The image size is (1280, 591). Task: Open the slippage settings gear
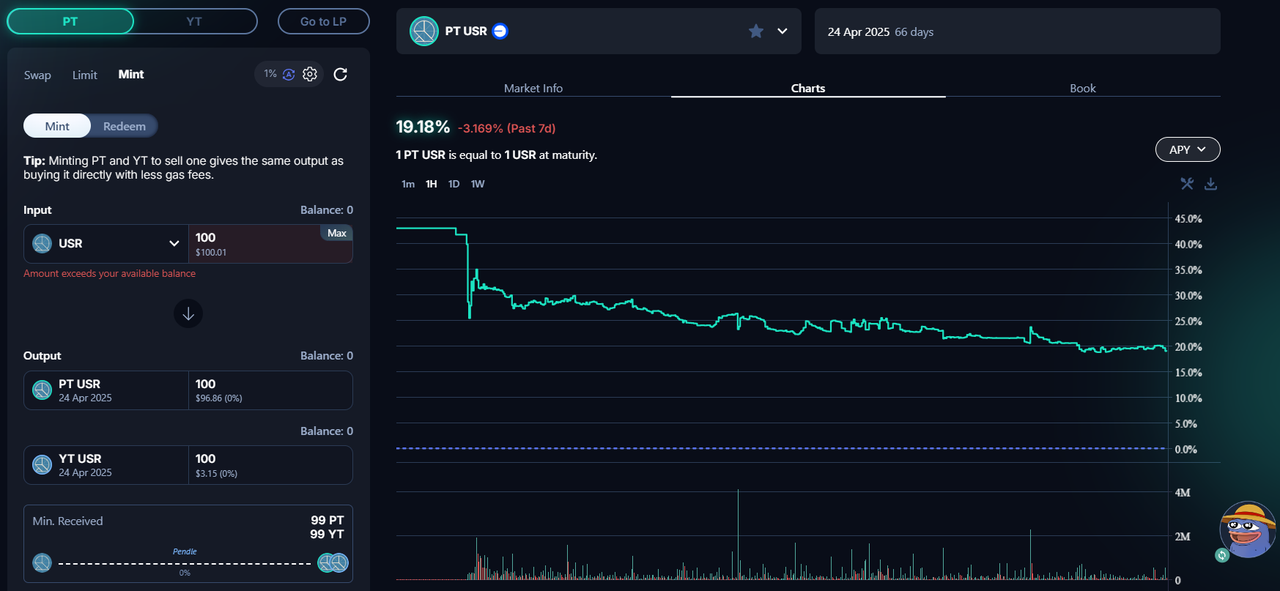pos(310,74)
